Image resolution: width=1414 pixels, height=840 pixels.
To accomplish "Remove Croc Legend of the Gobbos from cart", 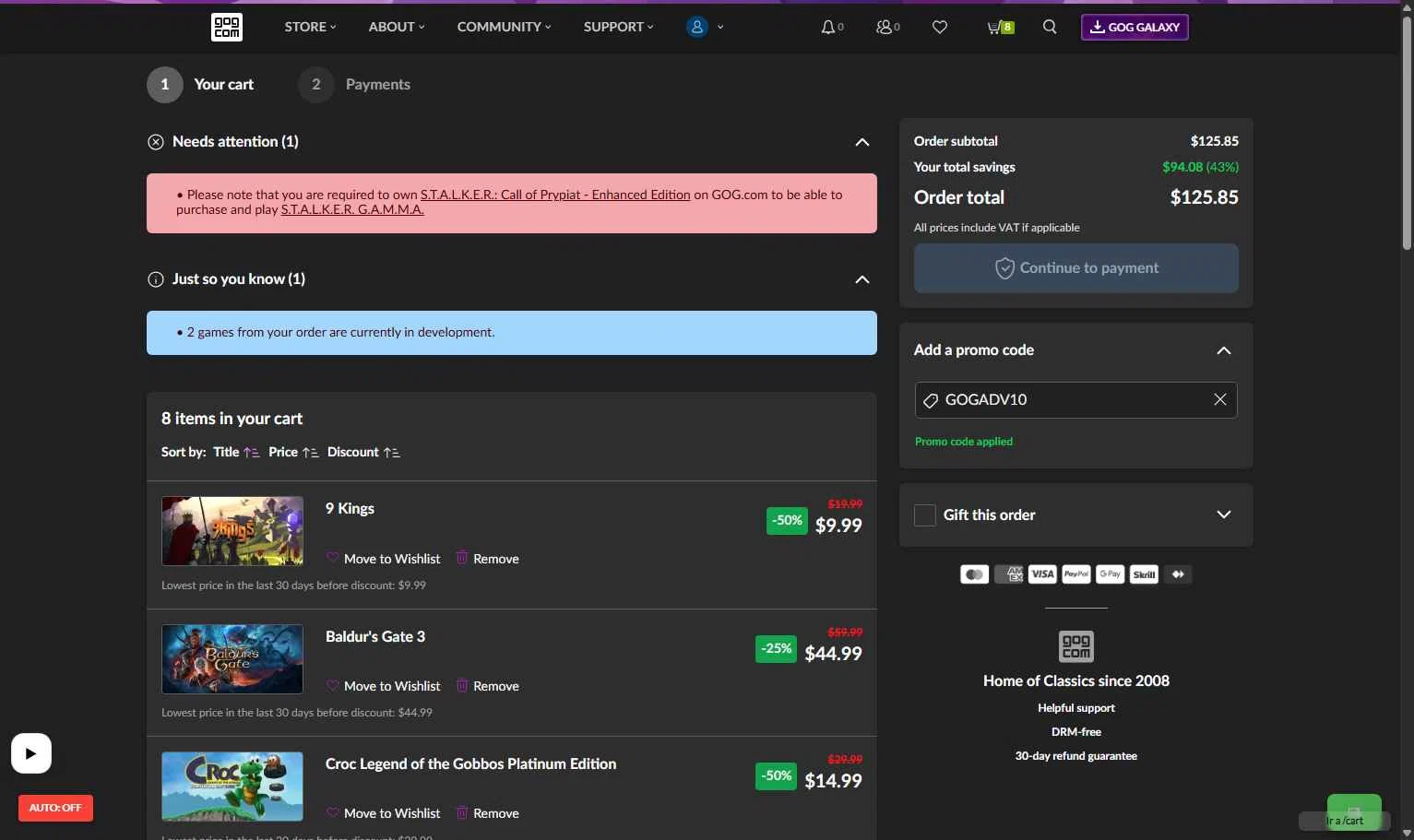I will (487, 813).
